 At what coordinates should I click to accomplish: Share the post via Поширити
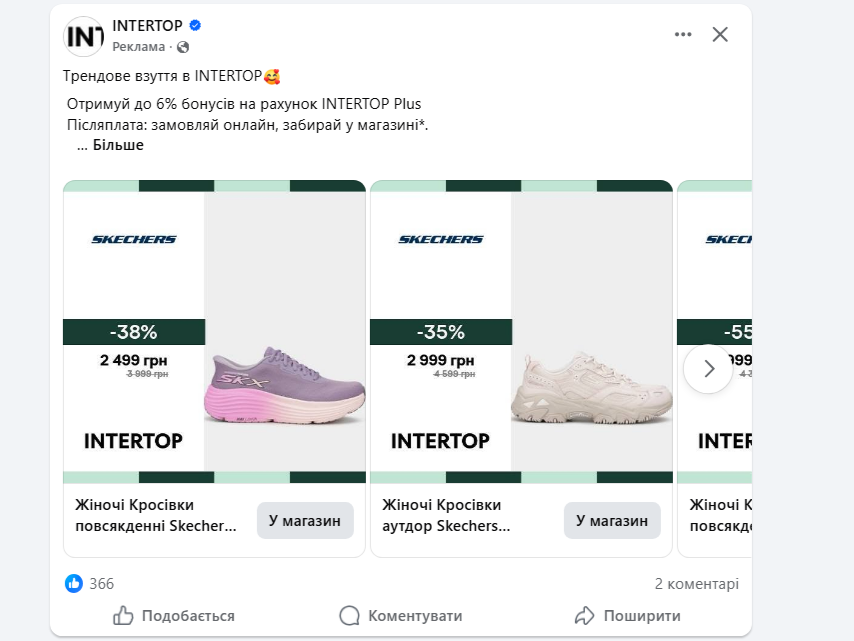tap(627, 616)
